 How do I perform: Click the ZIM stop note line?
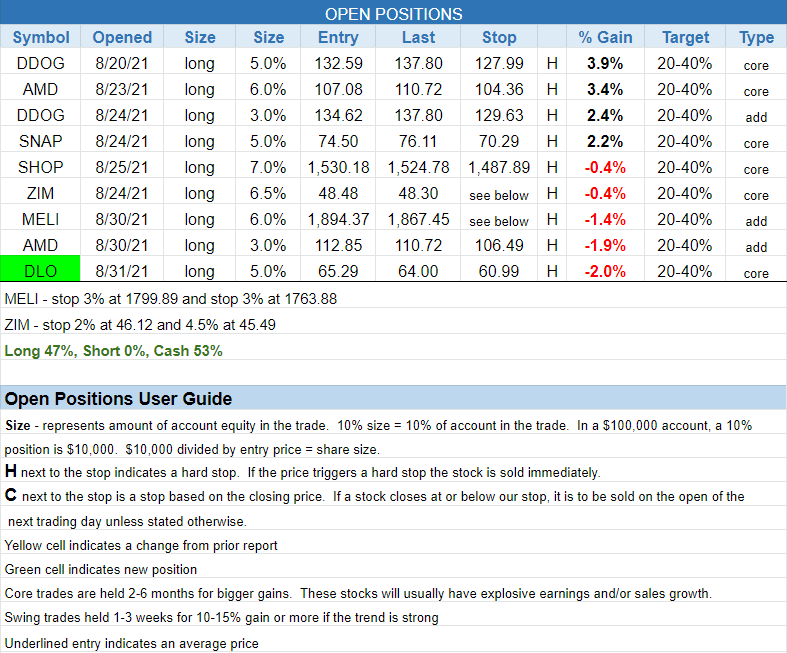140,325
